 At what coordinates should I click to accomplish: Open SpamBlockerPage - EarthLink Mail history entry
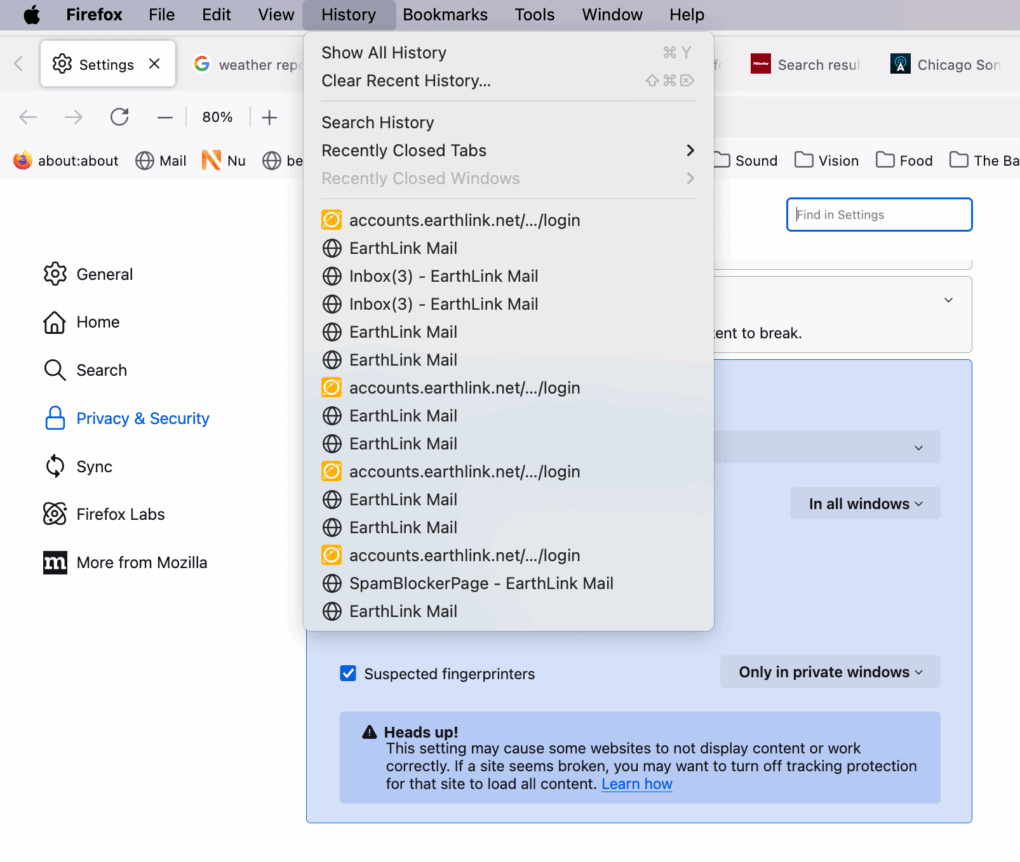click(481, 583)
